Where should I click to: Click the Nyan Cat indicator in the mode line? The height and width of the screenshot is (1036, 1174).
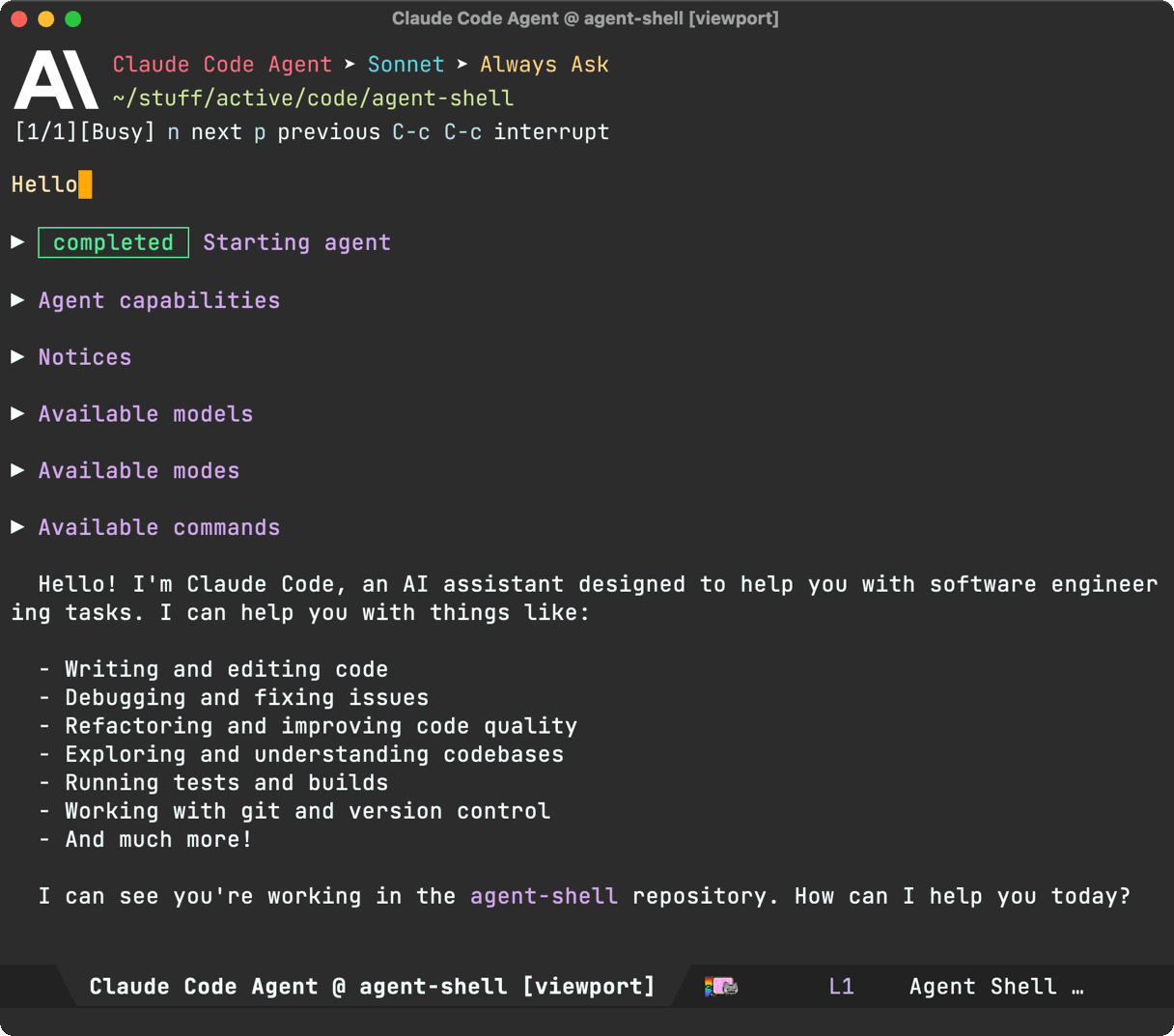pos(721,986)
